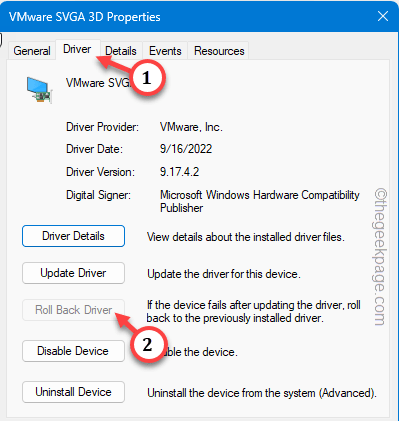Click the Roll Back Driver button

73,310
